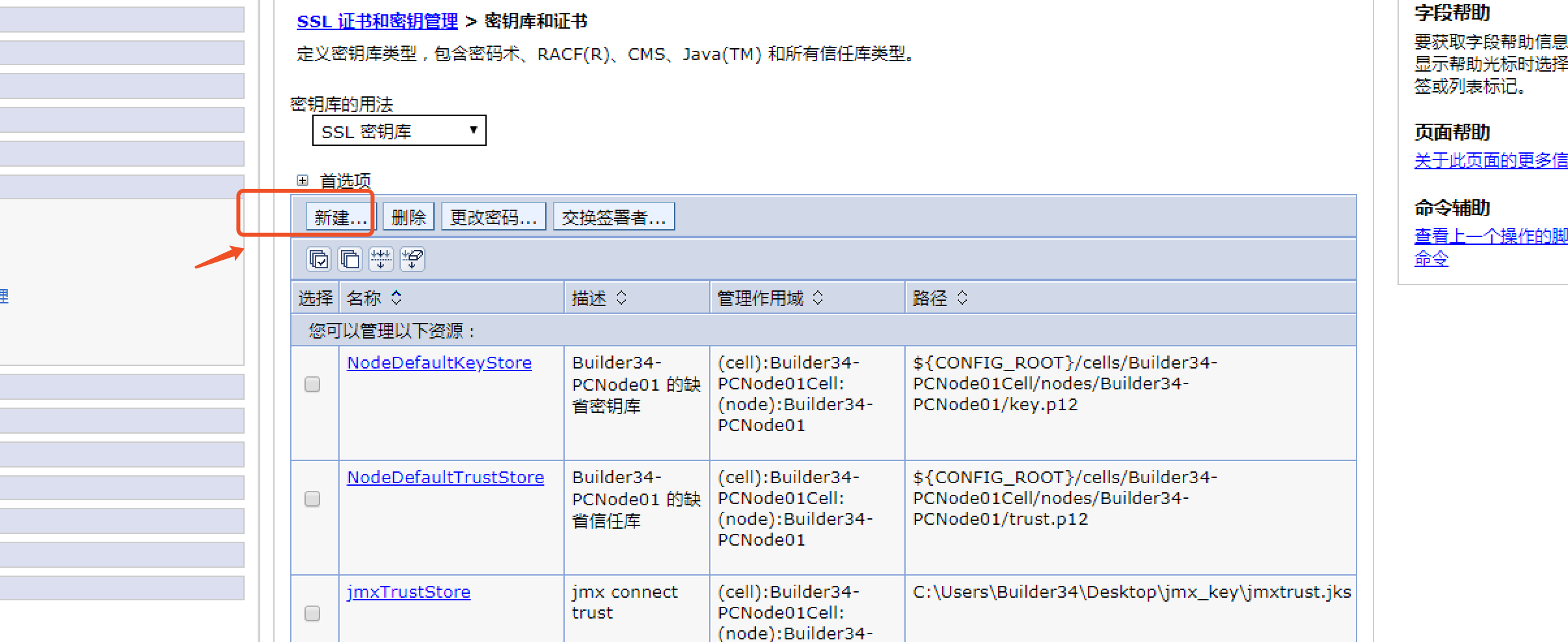The image size is (1568, 642).
Task: Click description ending 缺省密钥库
Action: click(x=636, y=384)
